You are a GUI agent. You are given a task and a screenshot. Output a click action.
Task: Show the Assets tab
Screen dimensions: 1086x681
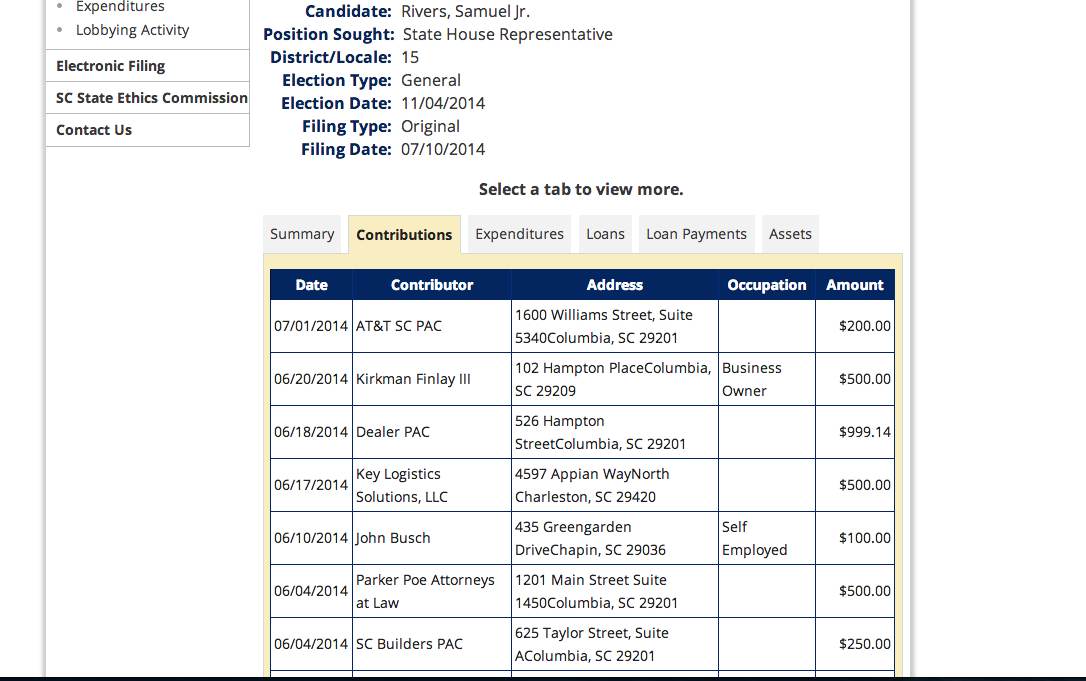[x=790, y=234]
